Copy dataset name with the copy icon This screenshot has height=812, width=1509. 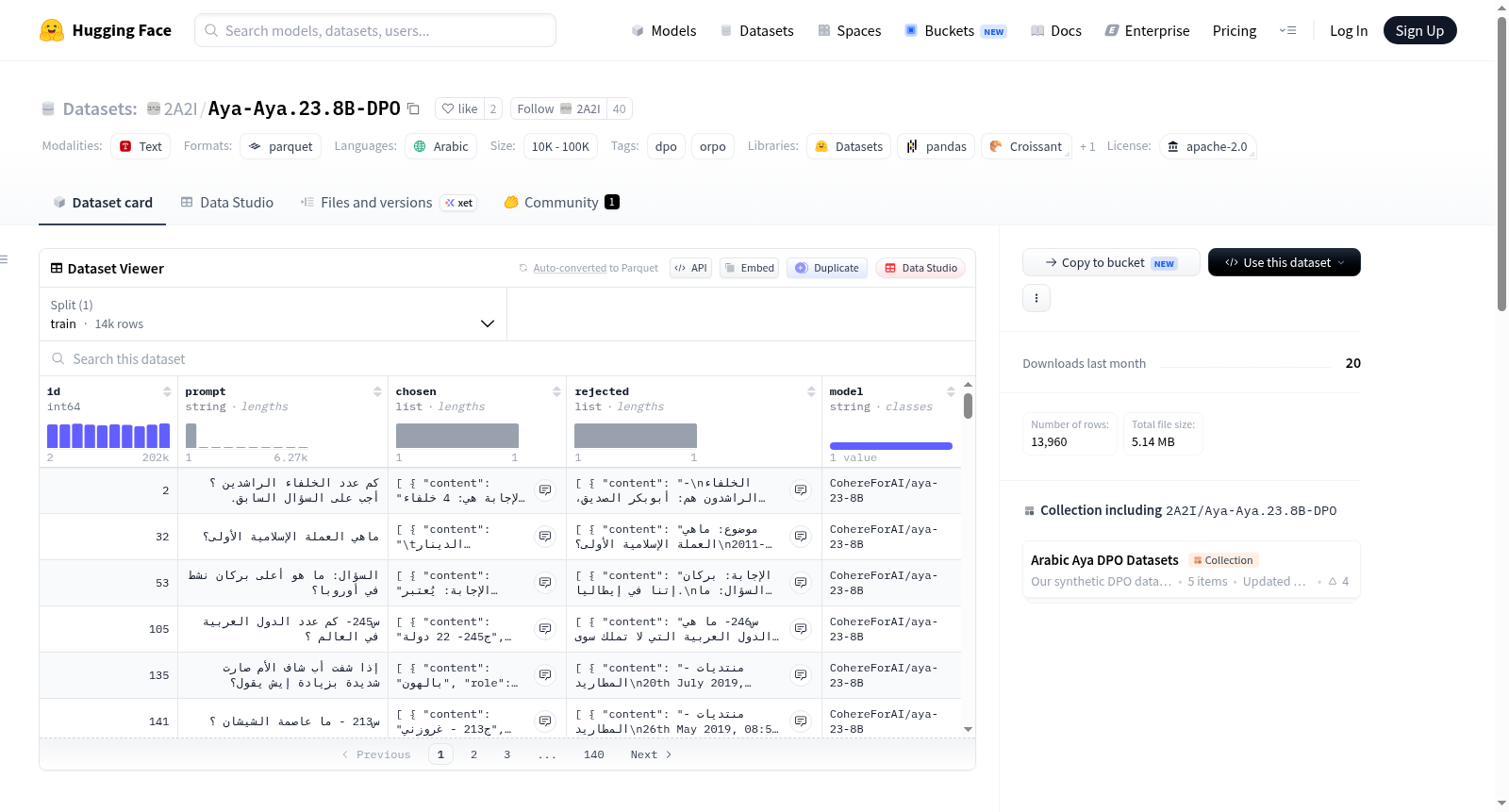tap(413, 108)
